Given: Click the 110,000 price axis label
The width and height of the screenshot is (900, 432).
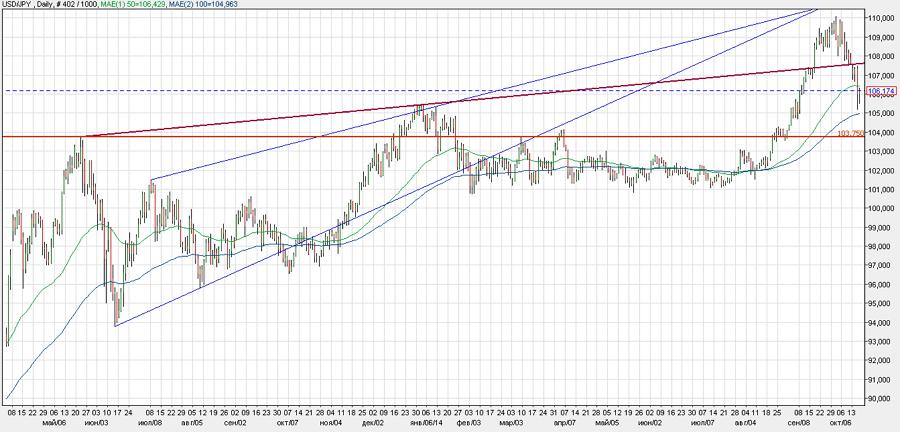Looking at the screenshot, I should click(880, 19).
